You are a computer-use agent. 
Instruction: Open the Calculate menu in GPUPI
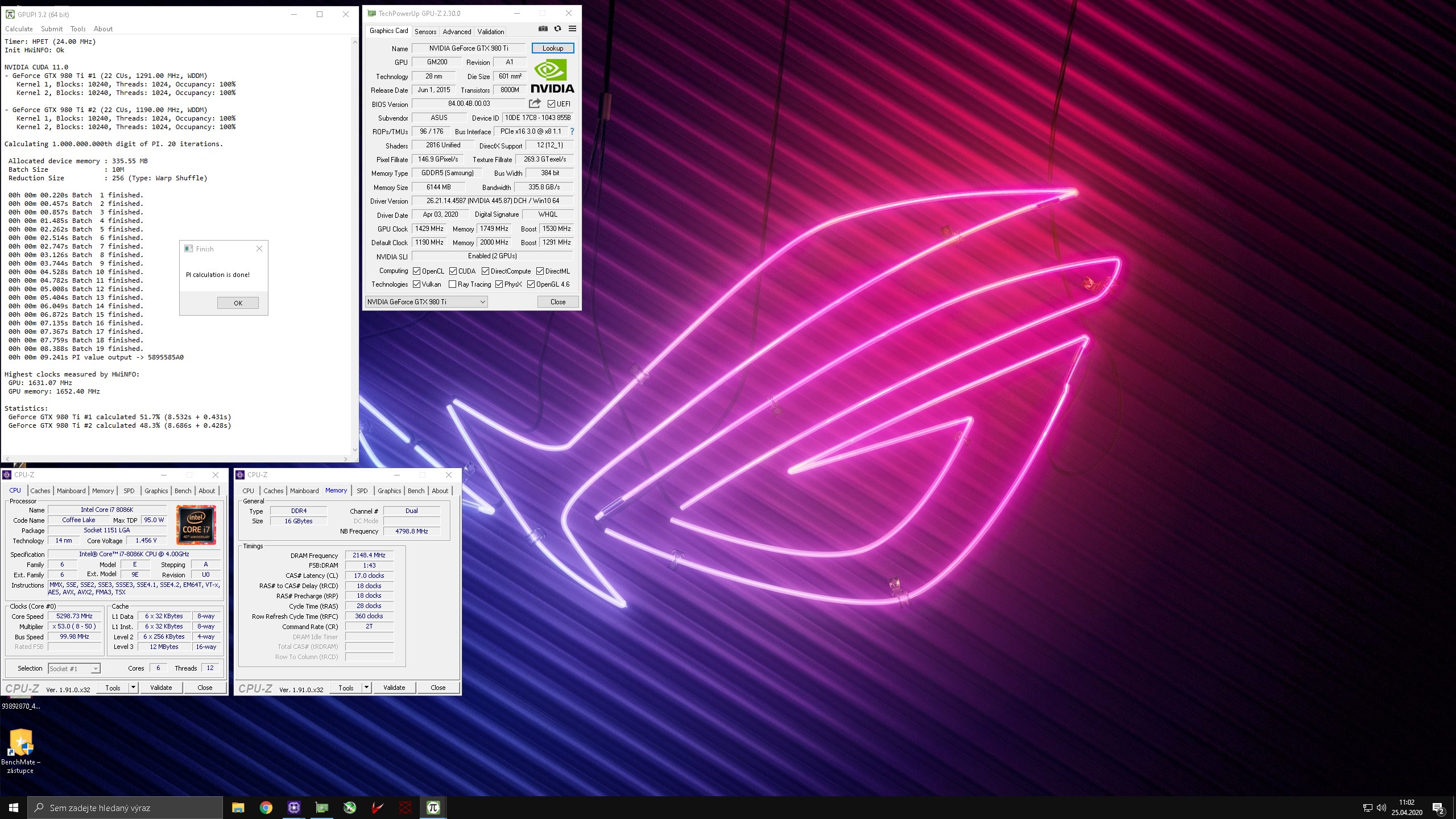19,29
